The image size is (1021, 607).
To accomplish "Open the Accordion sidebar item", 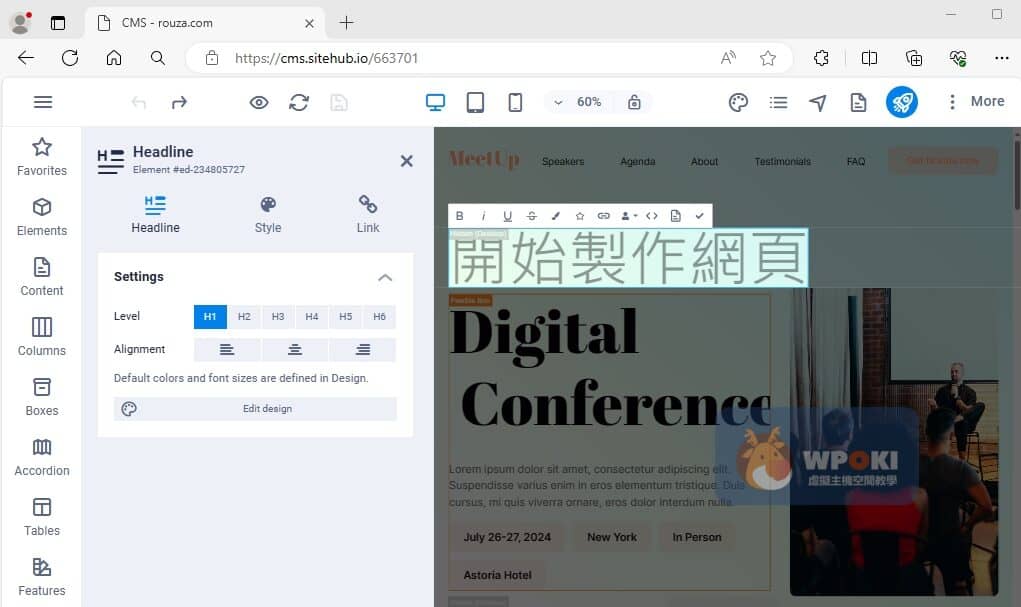I will click(x=42, y=456).
